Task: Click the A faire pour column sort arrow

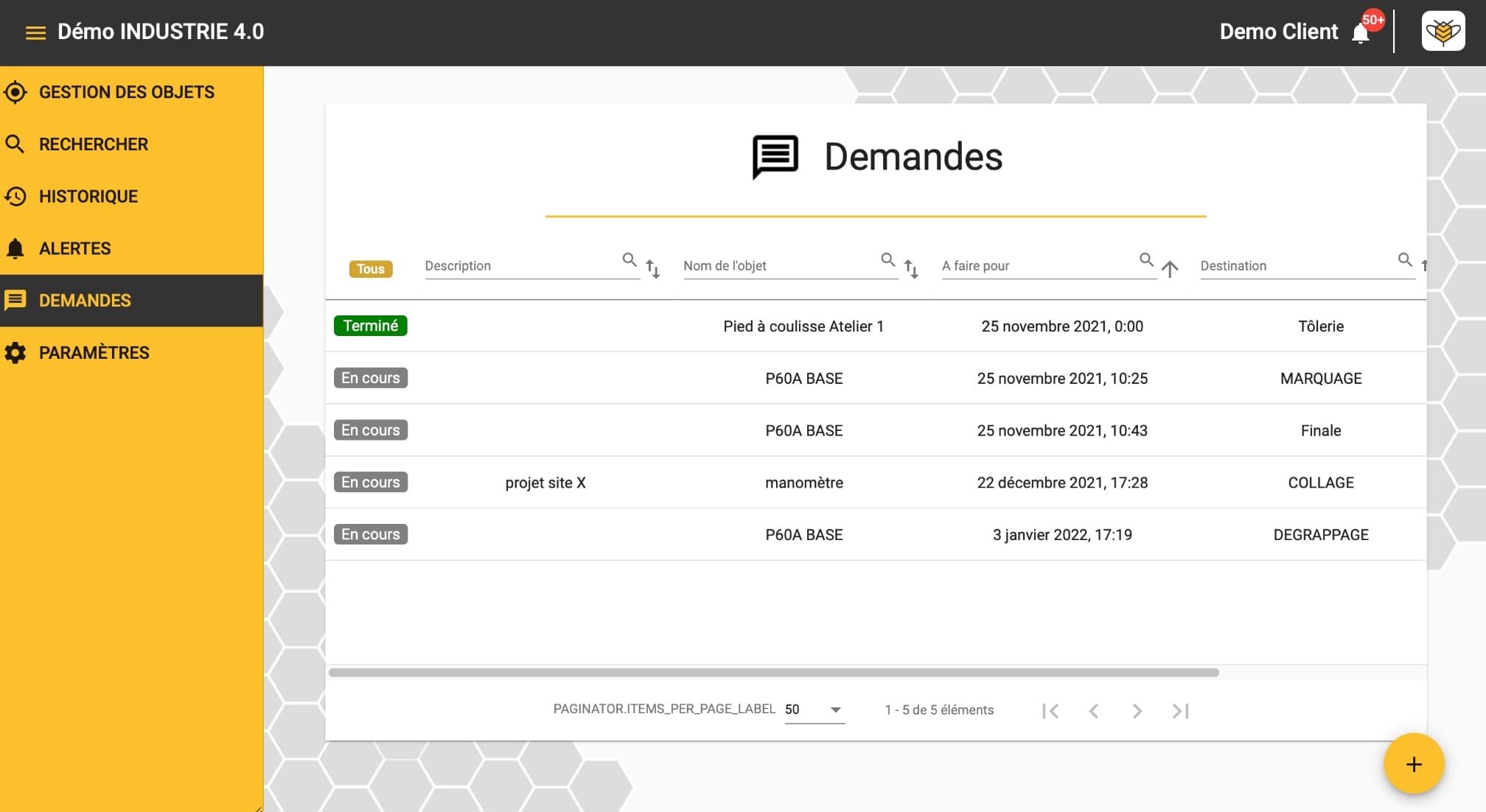Action: click(x=1170, y=267)
